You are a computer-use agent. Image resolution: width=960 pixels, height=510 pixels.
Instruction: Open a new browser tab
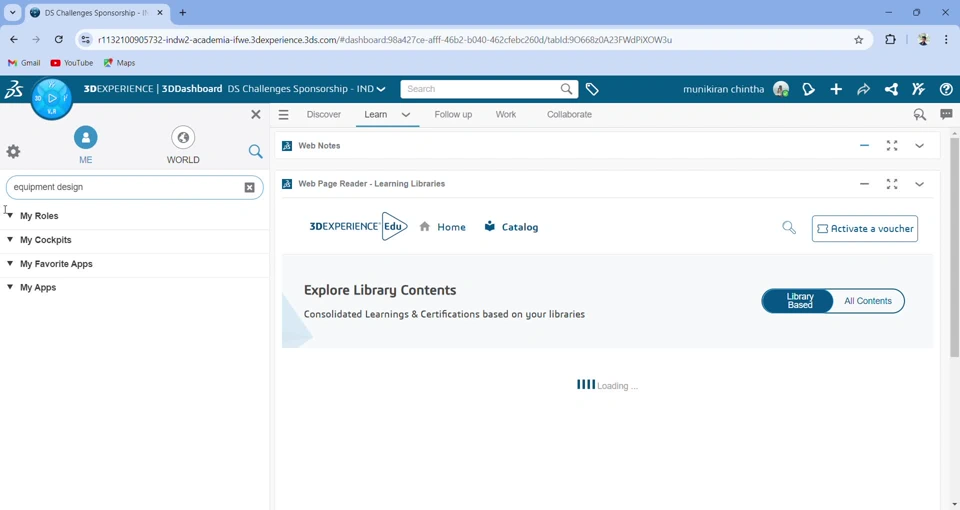[x=182, y=12]
